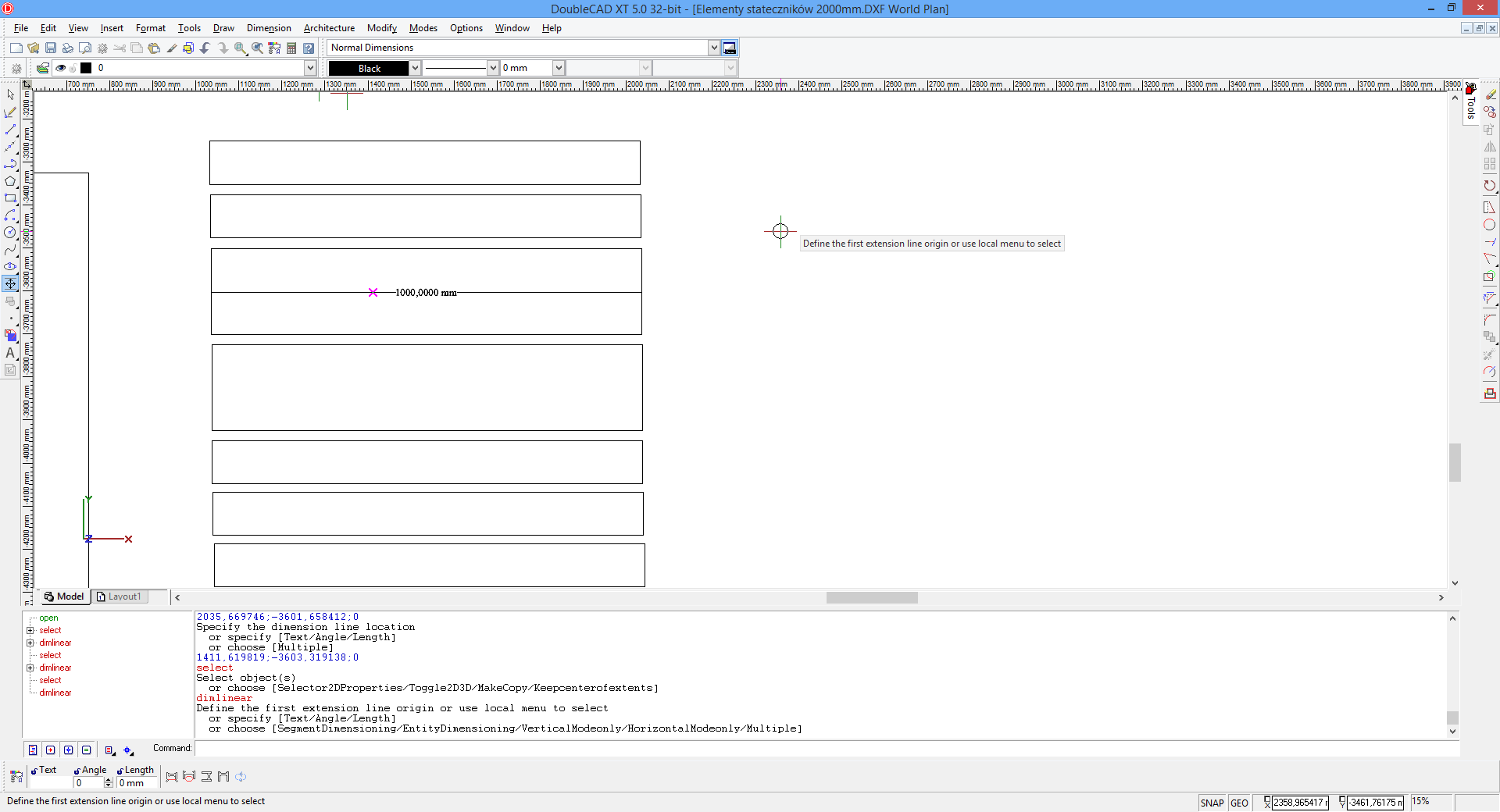Click the black layer color swatch
Viewport: 1500px width, 812px height.
(86, 68)
